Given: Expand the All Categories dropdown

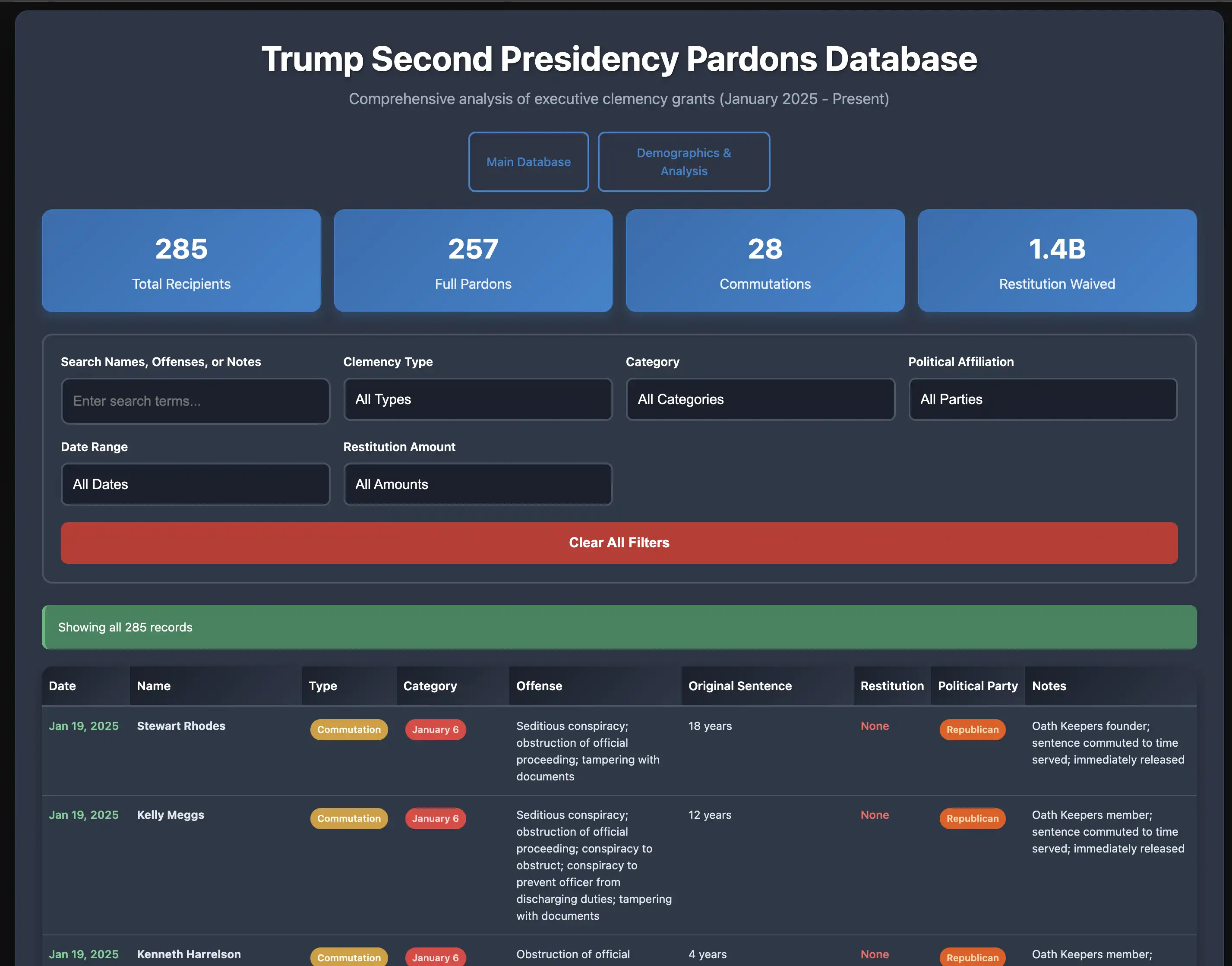Looking at the screenshot, I should coord(760,399).
